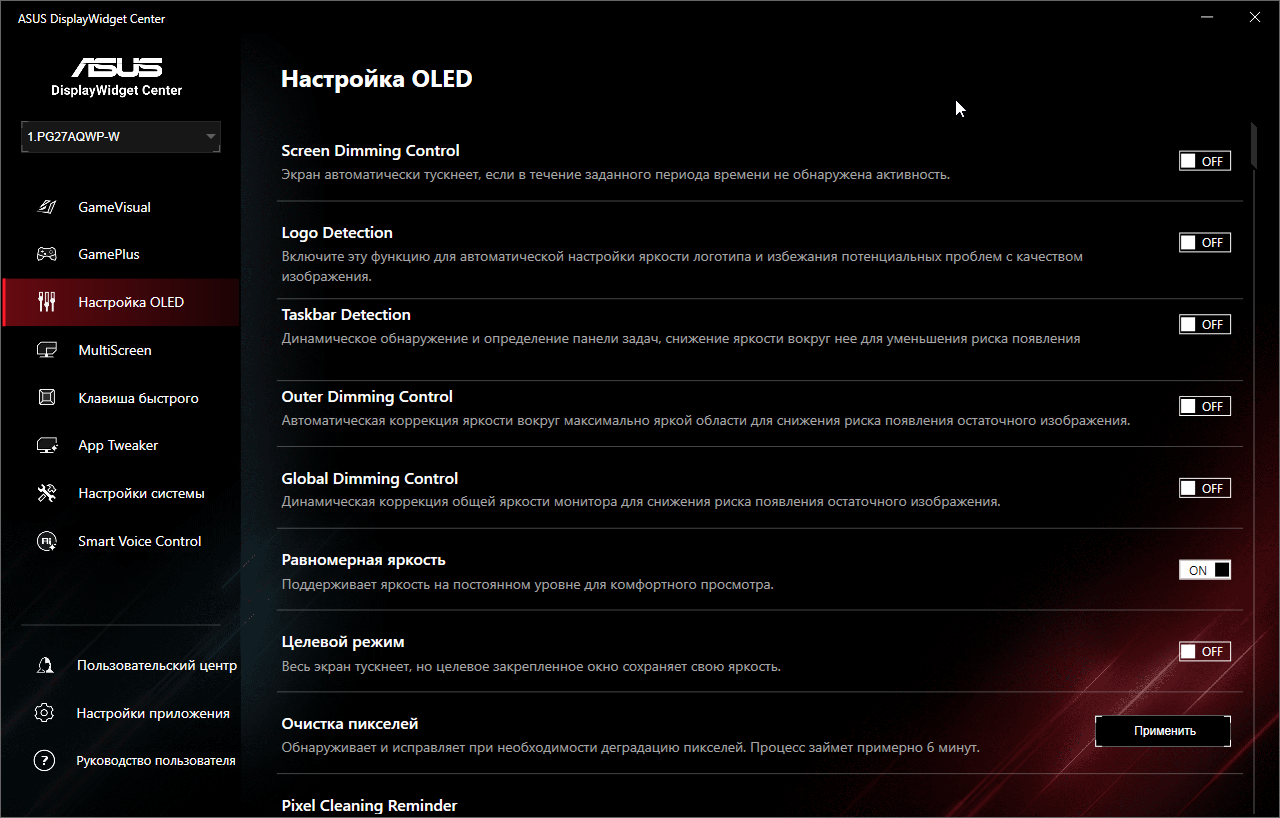Close the DisplayWidget Center window

pos(1255,17)
